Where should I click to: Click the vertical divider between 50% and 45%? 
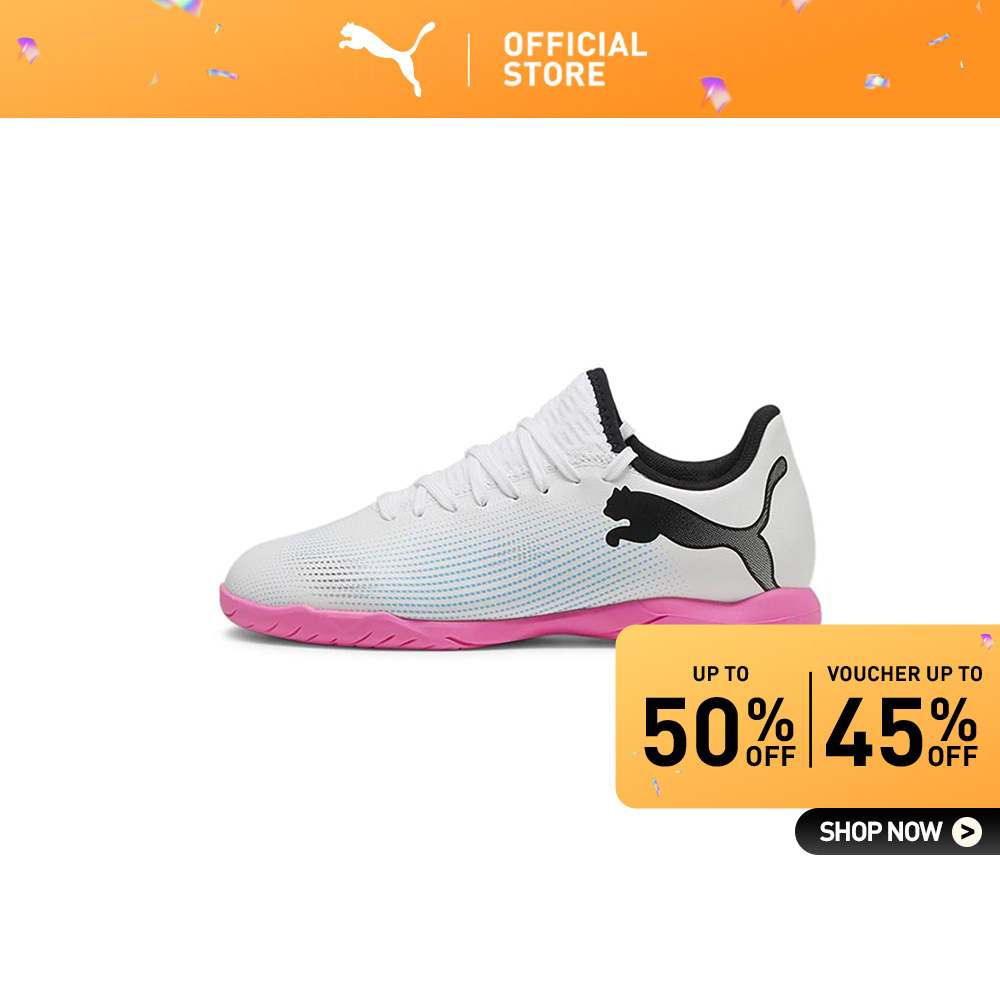[811, 719]
